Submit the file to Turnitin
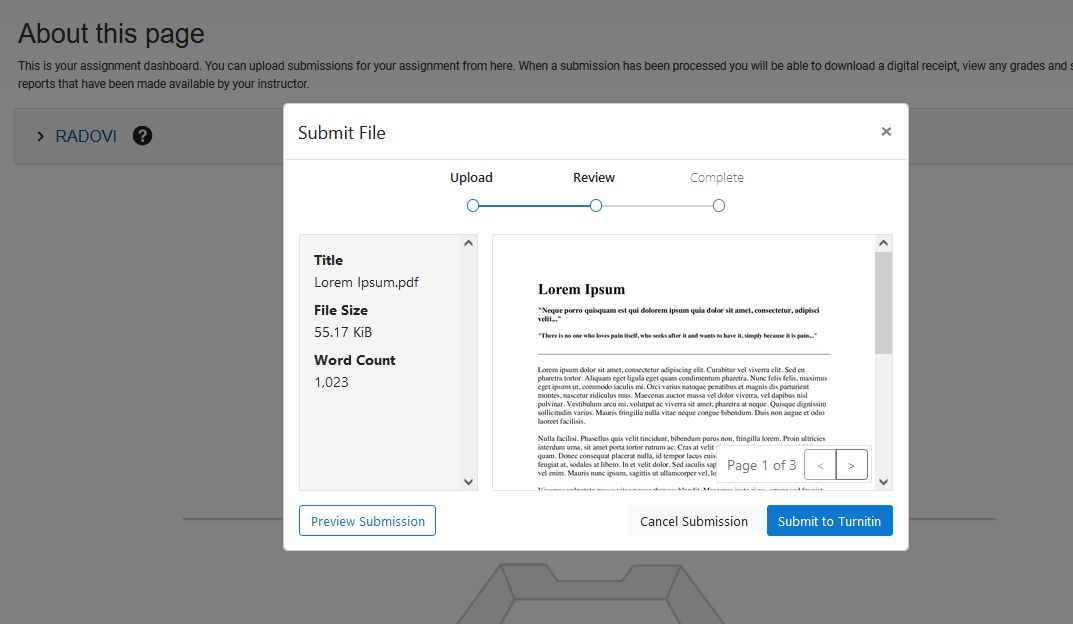 829,521
